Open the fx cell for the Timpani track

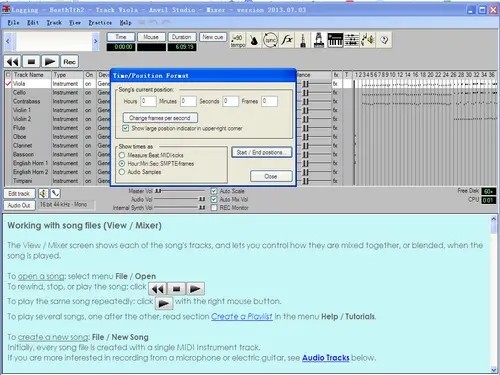336,181
